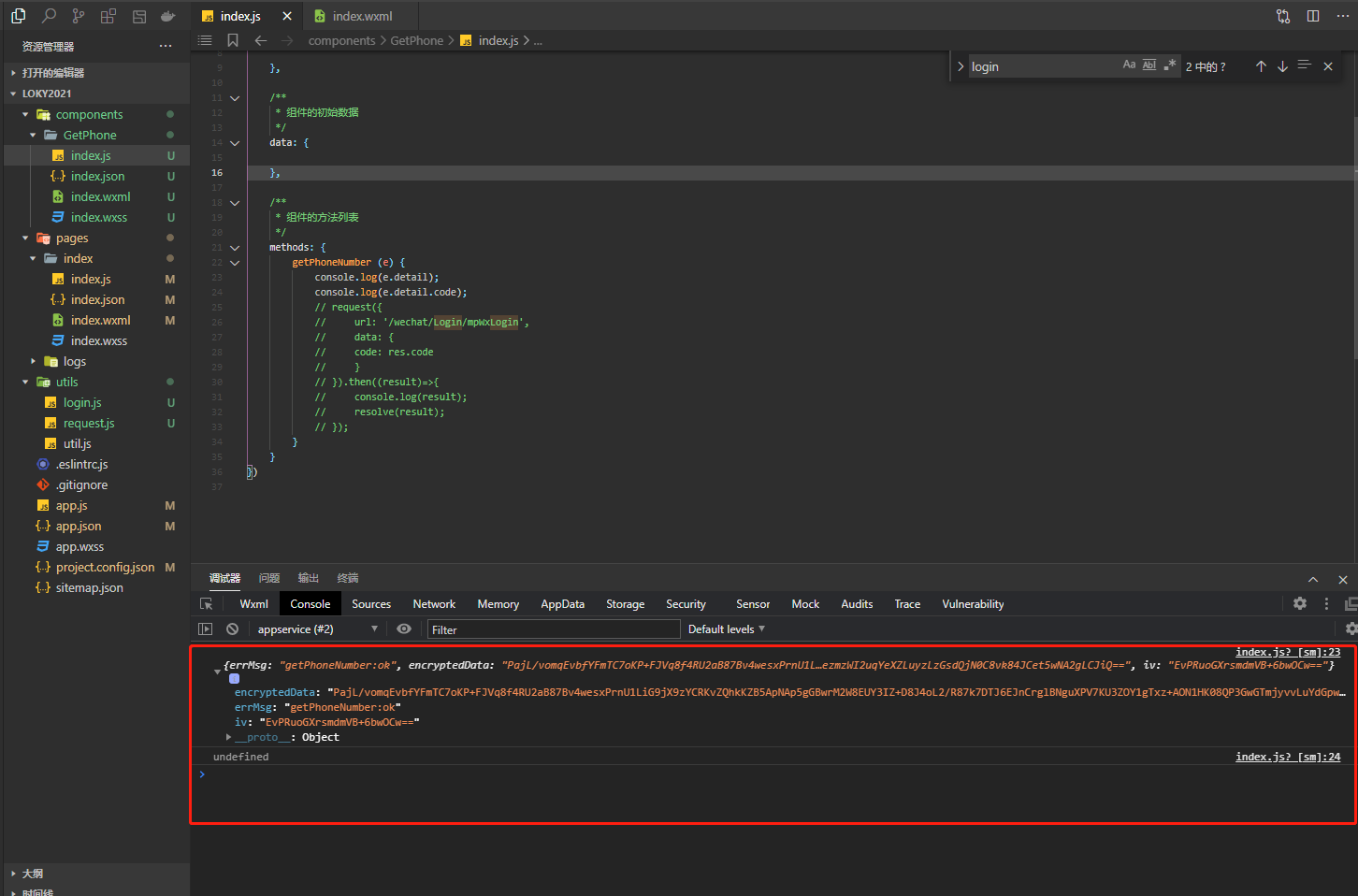
Task: Clear the console output
Action: (x=232, y=629)
